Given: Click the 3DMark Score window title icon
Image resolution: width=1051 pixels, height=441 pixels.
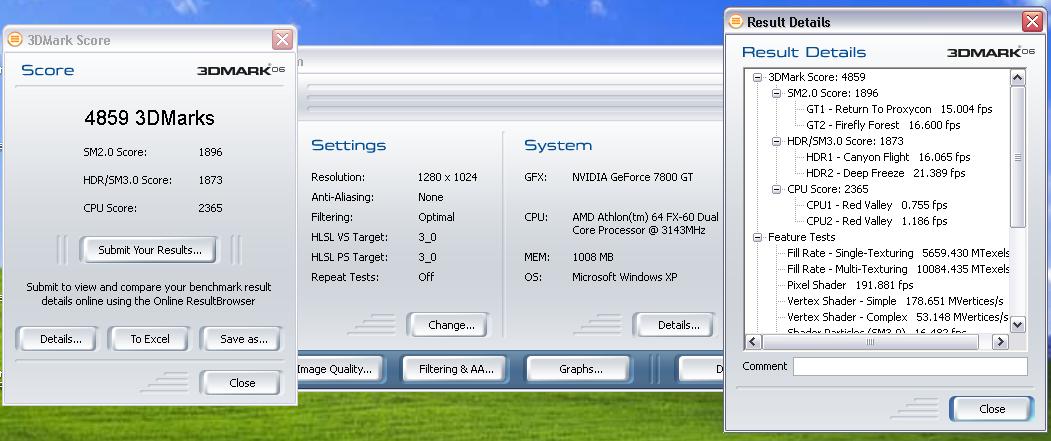Looking at the screenshot, I should point(15,40).
